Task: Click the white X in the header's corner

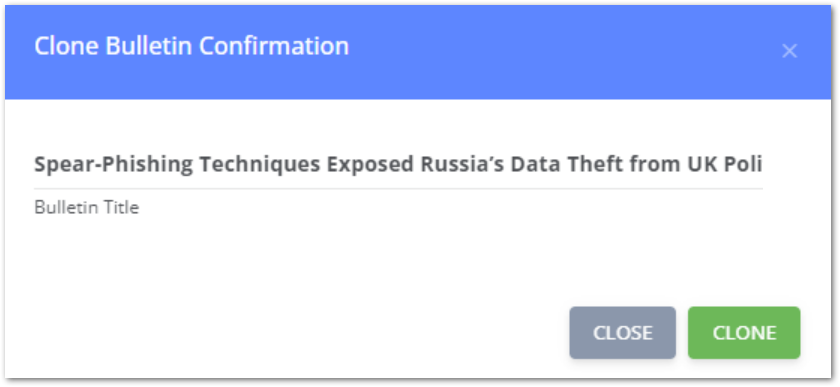Action: pyautogui.click(x=789, y=51)
